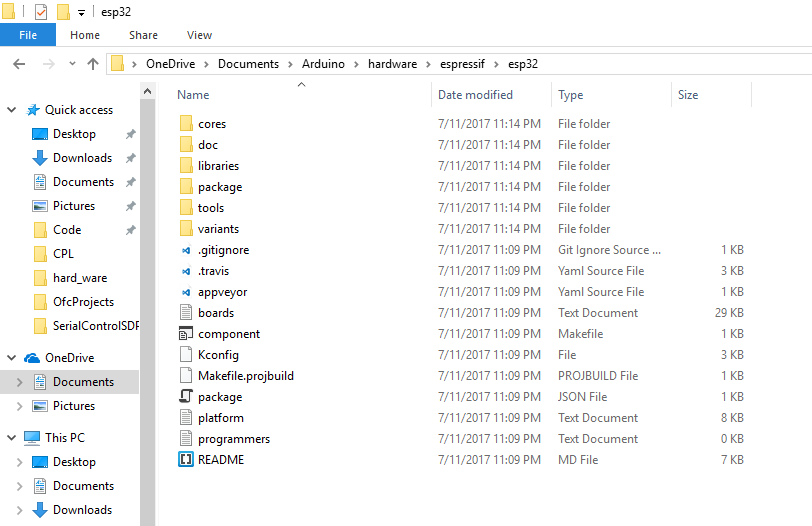Navigate to Documents in the address bar
This screenshot has height=526, width=812.
[248, 64]
